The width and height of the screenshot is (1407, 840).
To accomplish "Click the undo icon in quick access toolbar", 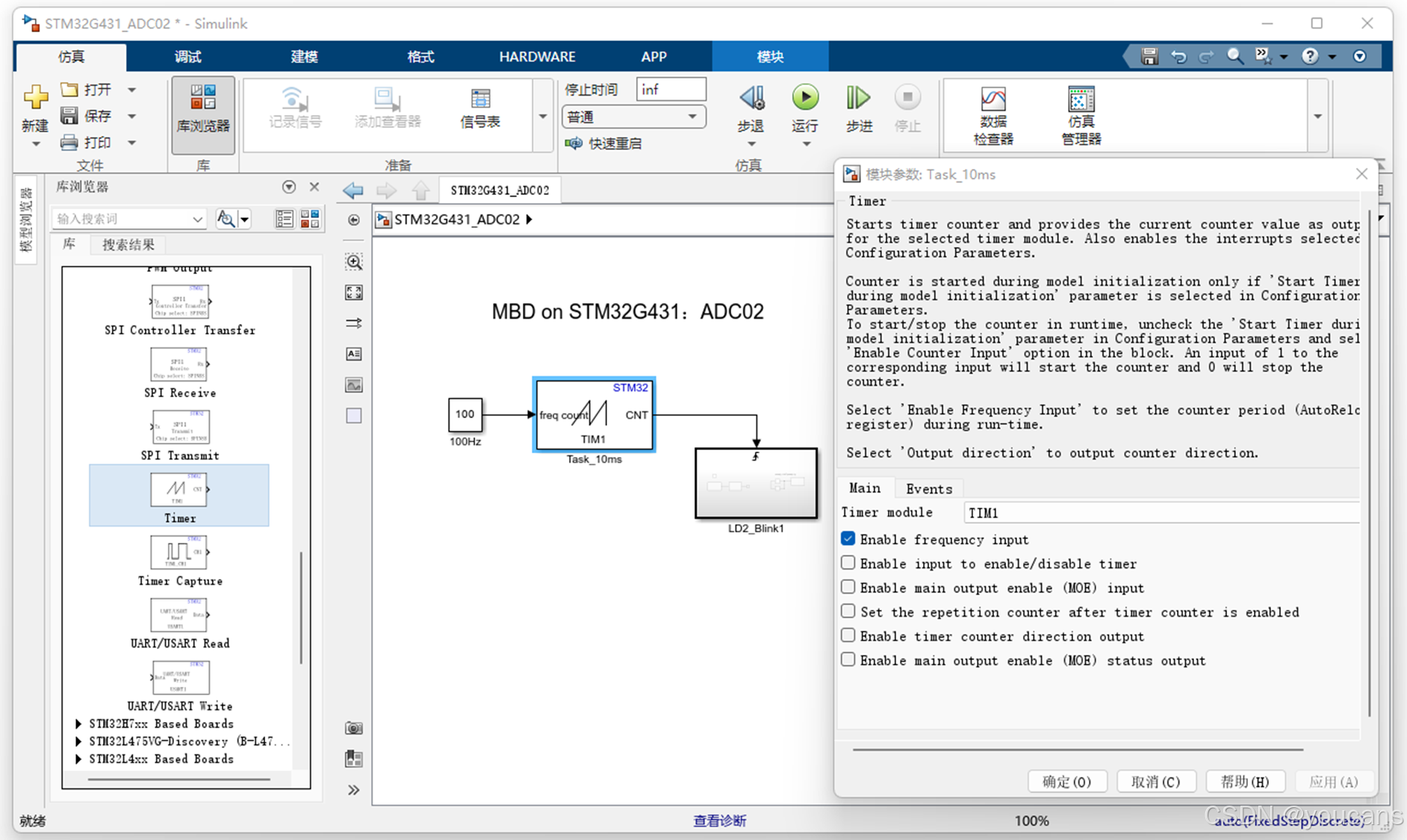I will 1178,57.
